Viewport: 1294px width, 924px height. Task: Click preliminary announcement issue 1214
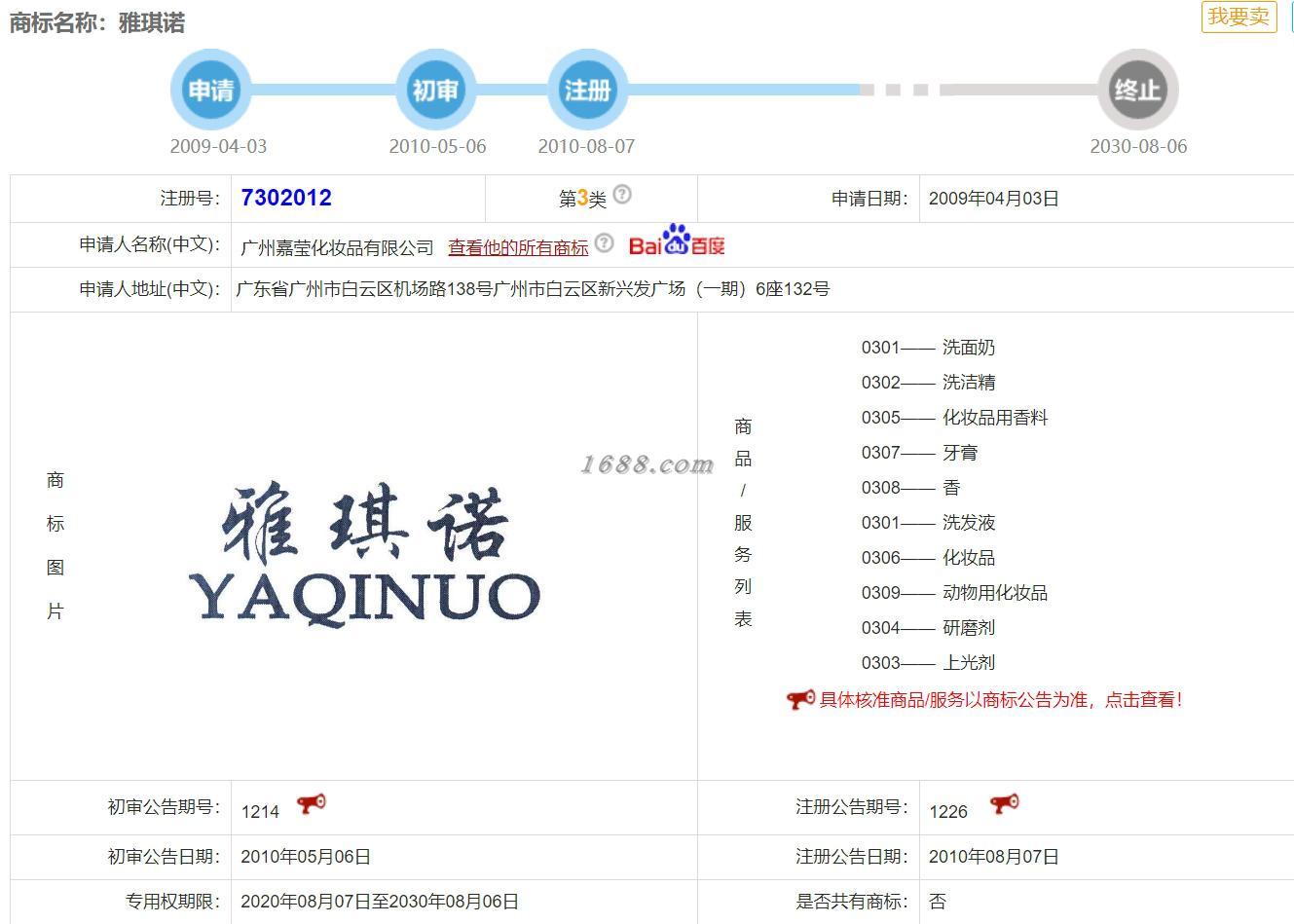pyautogui.click(x=260, y=811)
